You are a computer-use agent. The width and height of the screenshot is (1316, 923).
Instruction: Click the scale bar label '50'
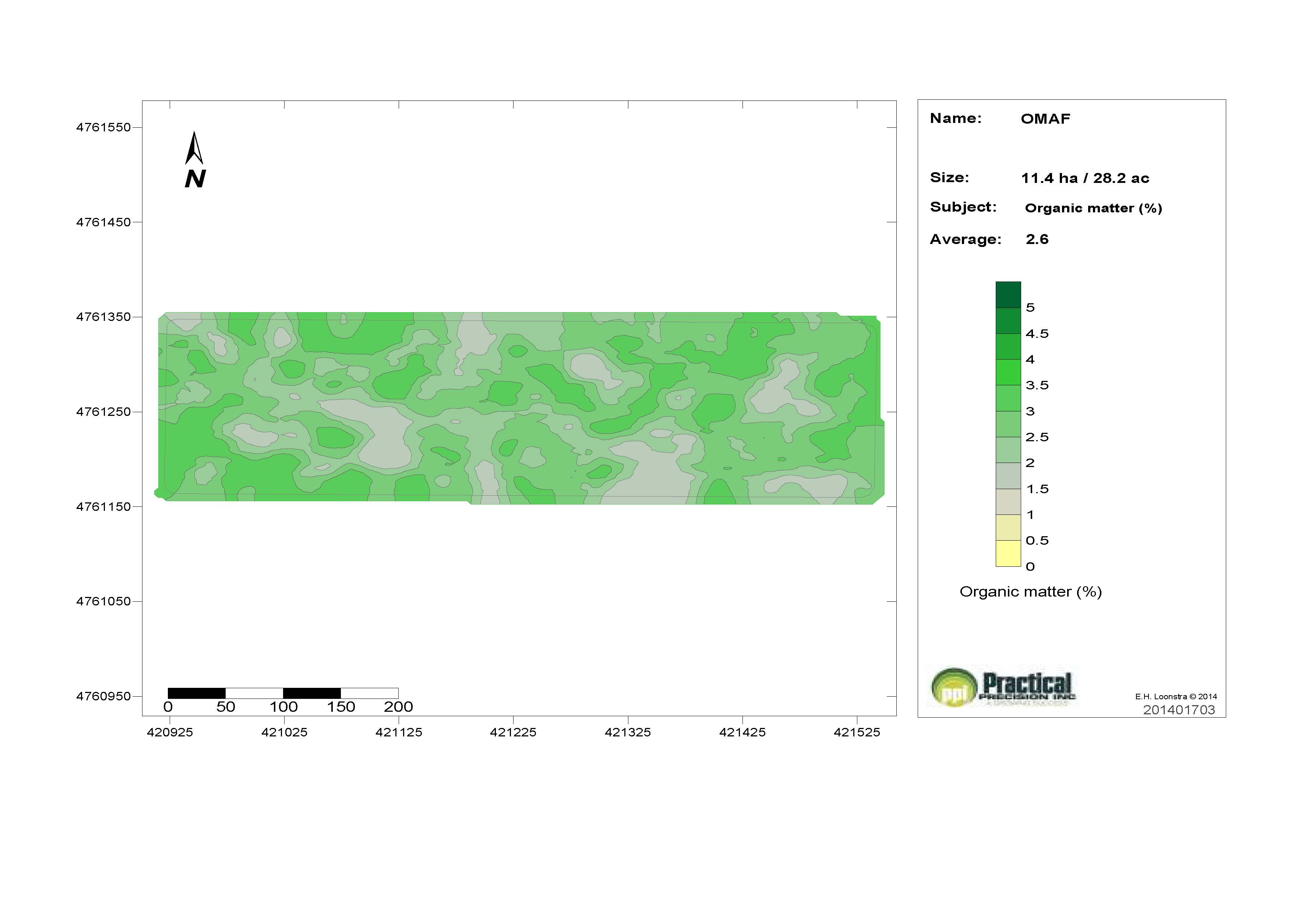(x=226, y=707)
